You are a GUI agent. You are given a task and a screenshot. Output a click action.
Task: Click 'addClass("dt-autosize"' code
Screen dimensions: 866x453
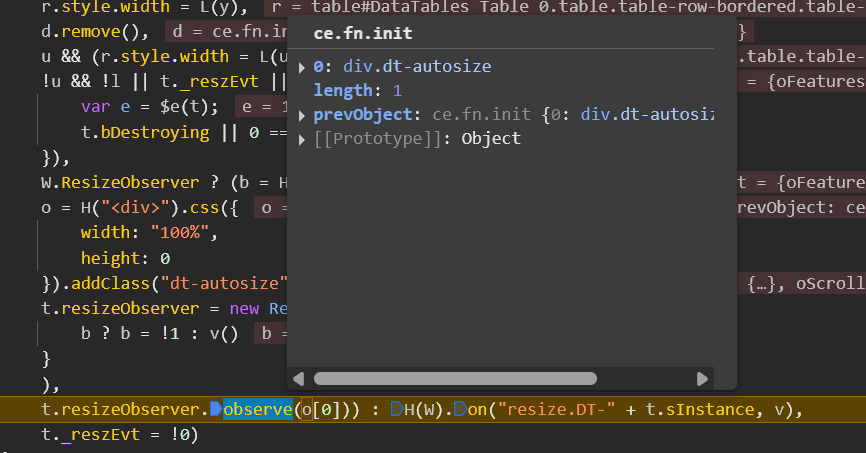[x=179, y=283]
